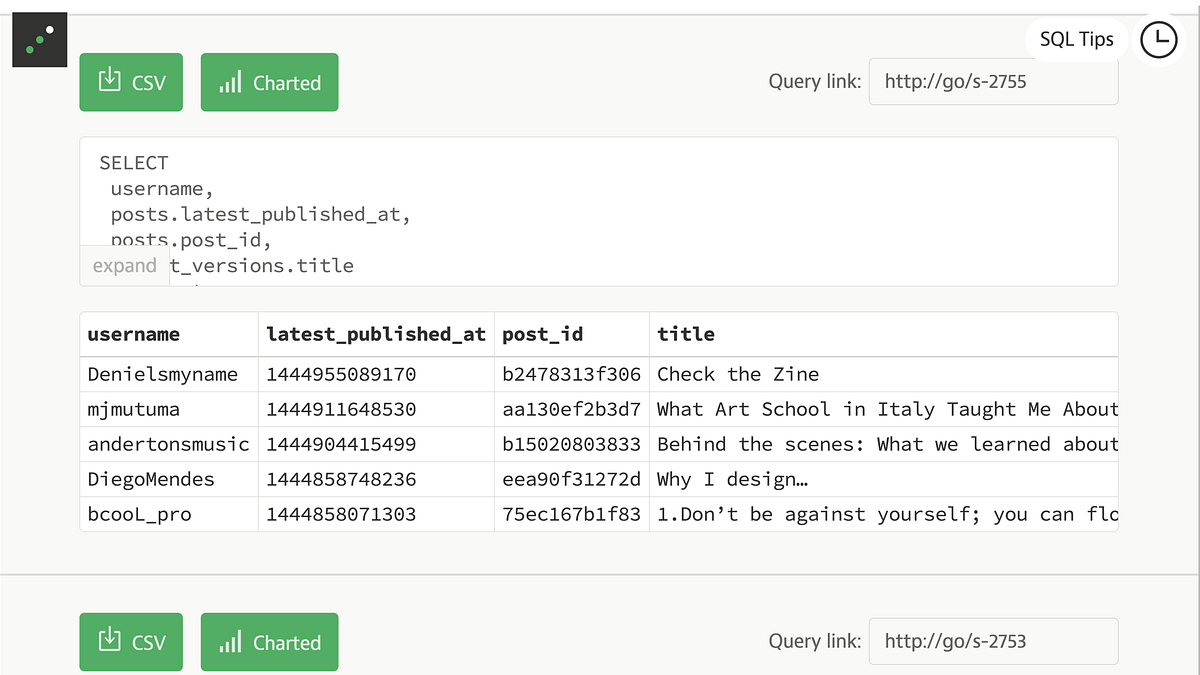1200x675 pixels.
Task: Open SQL Tips
Action: [1076, 40]
